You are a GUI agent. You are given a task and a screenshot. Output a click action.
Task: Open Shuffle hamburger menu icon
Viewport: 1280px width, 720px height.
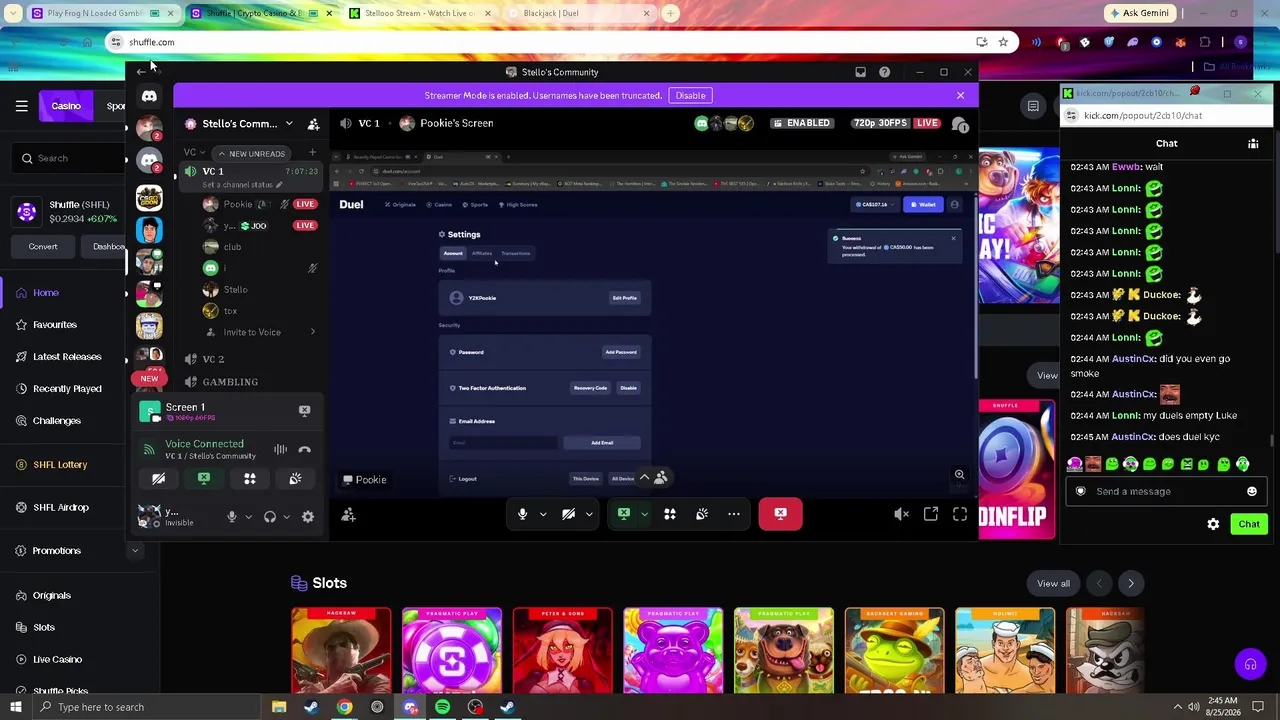21,106
